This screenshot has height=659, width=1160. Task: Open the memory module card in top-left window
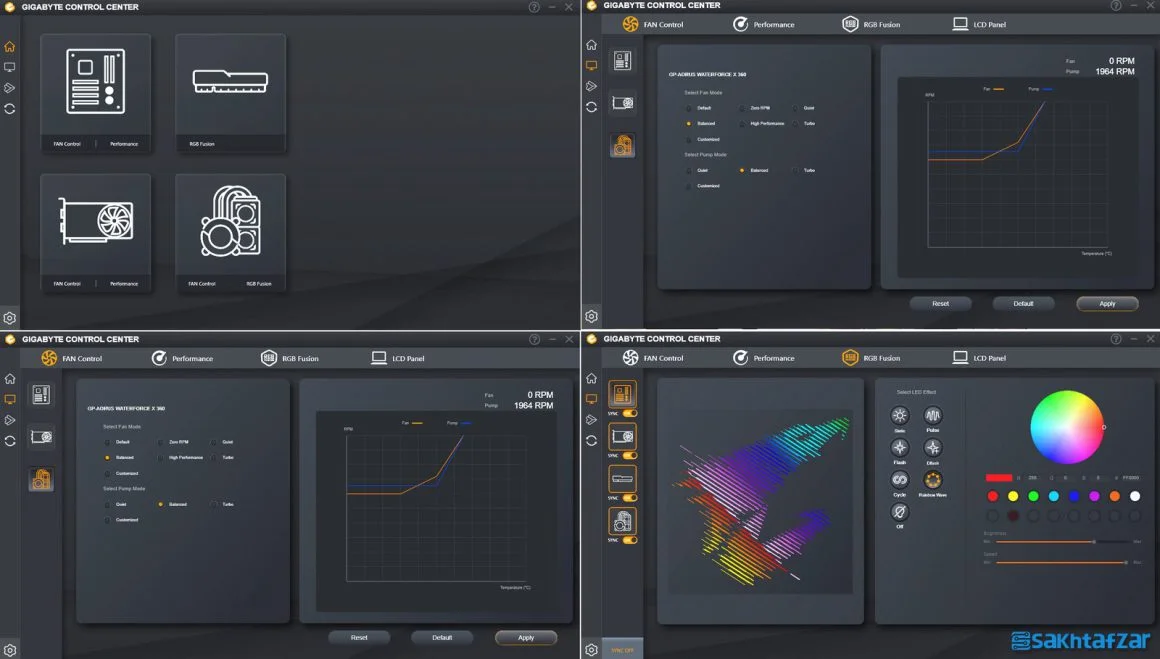230,92
